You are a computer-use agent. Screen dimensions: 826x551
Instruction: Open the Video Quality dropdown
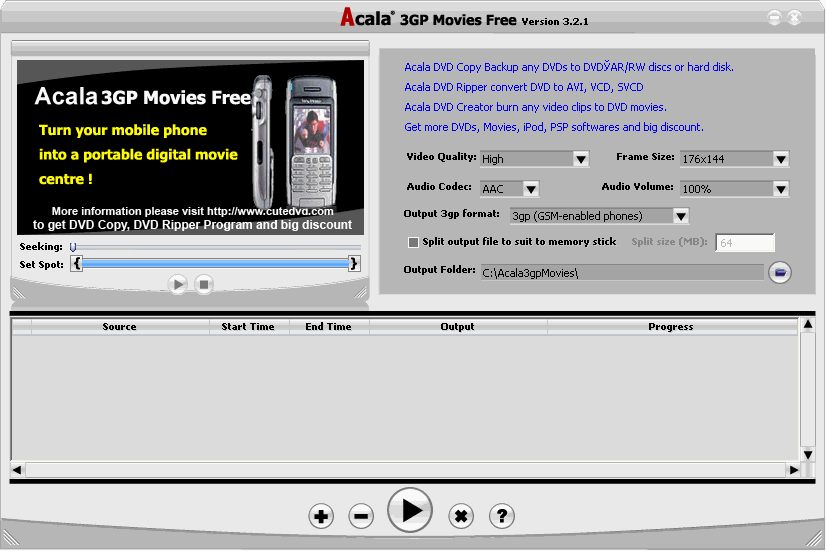click(581, 159)
